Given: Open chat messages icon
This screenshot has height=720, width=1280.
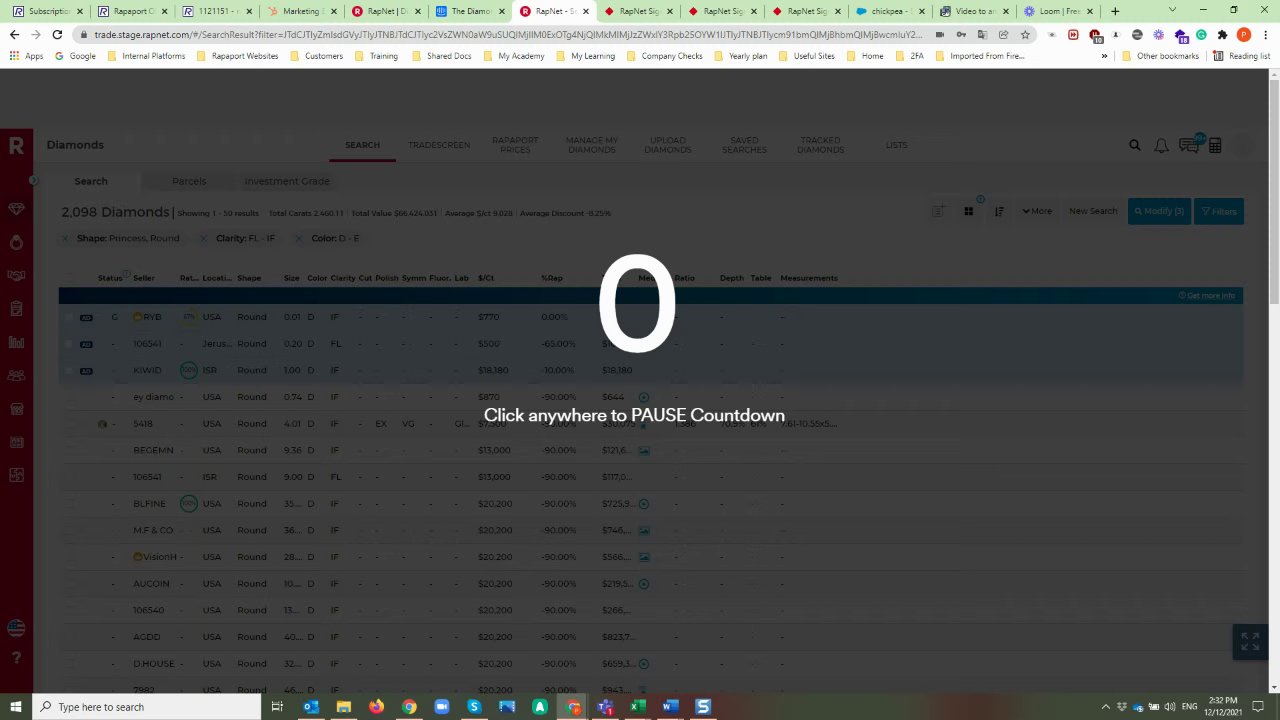Looking at the screenshot, I should tap(1189, 145).
